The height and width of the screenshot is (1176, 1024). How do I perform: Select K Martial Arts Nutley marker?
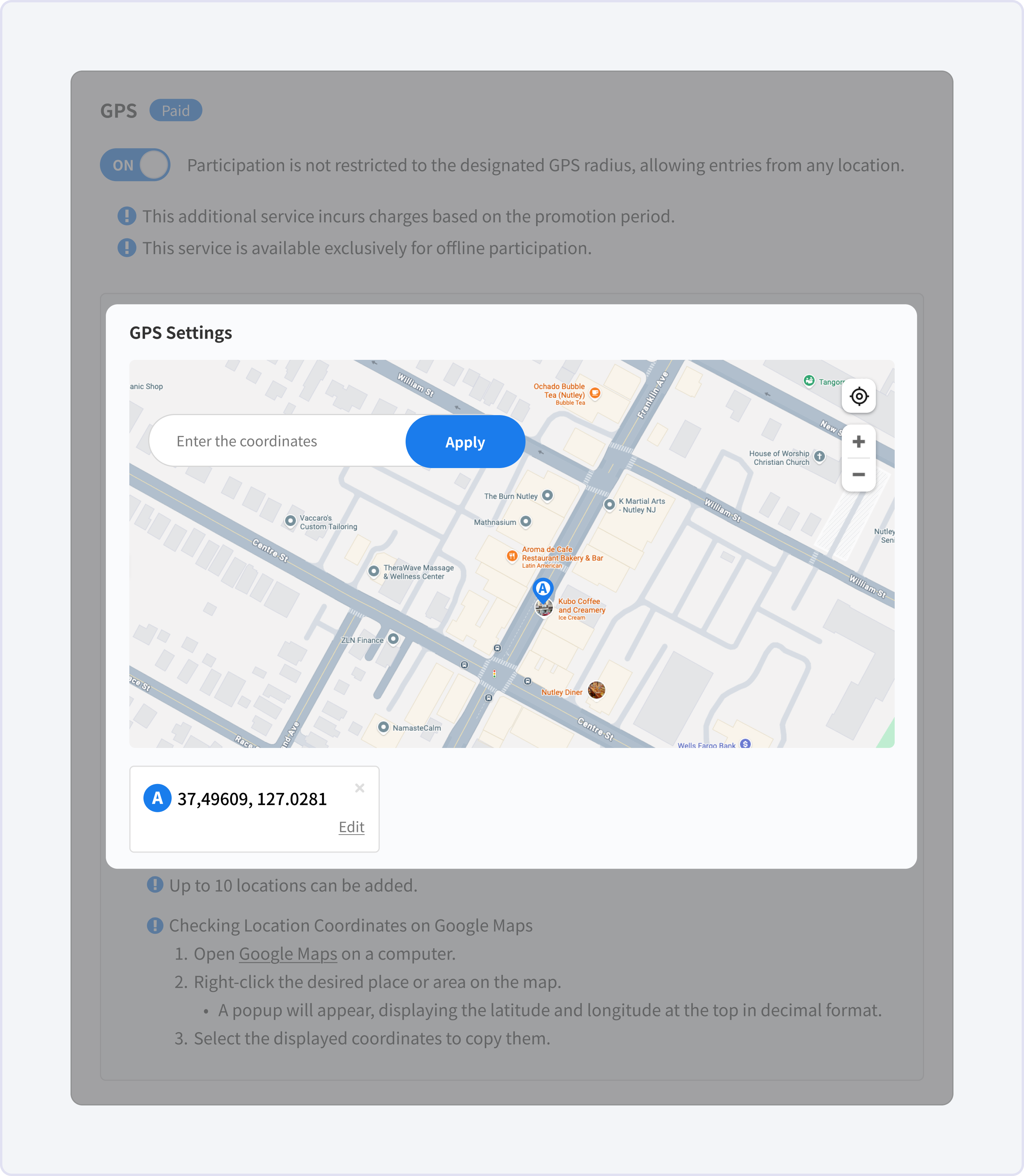pyautogui.click(x=610, y=504)
